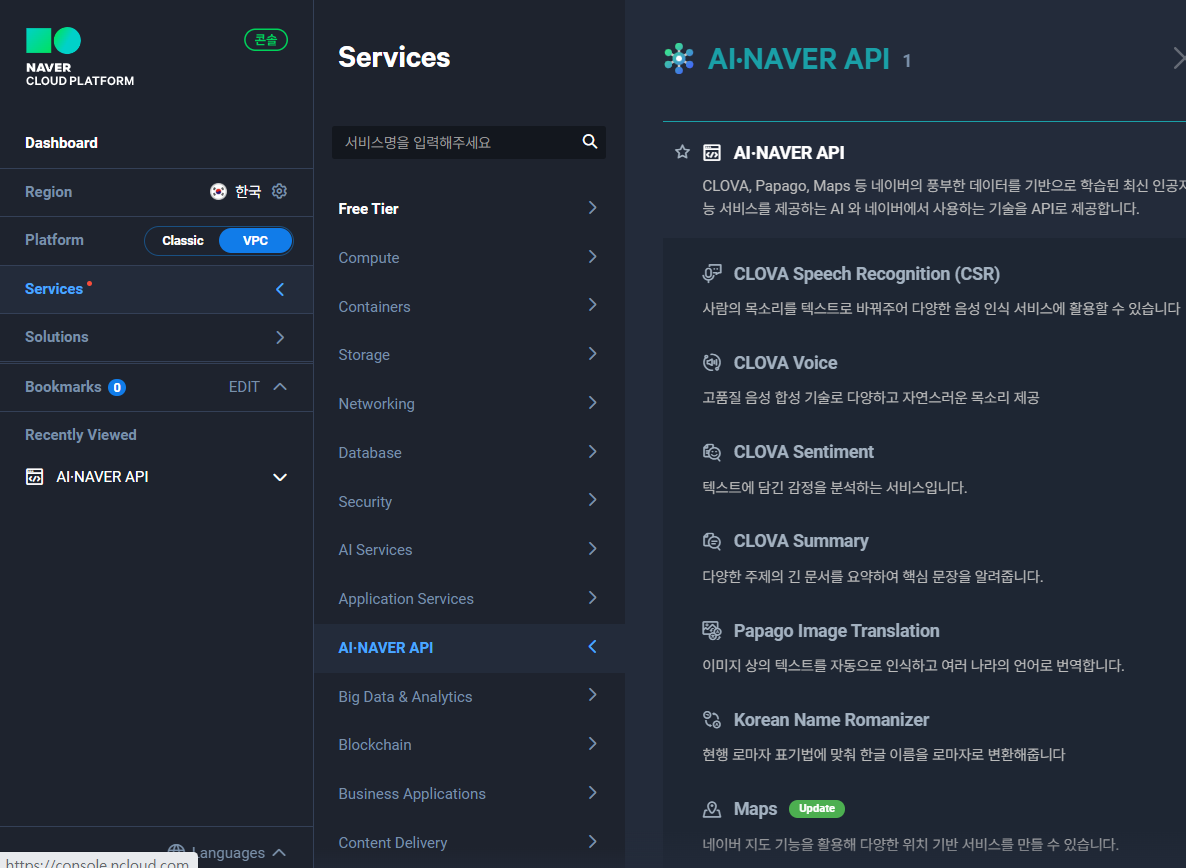Open CLOVA Speech Recognition (CSR) link
The height and width of the screenshot is (868, 1186).
[x=866, y=274]
